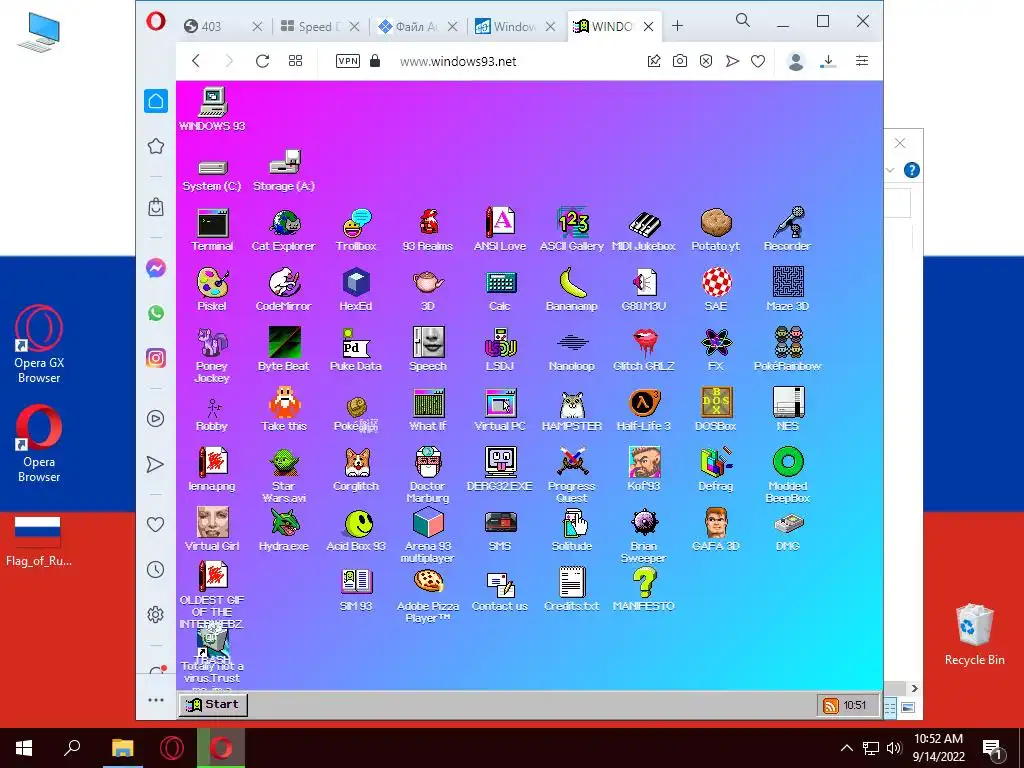Open GAFA 3D icon

click(716, 524)
